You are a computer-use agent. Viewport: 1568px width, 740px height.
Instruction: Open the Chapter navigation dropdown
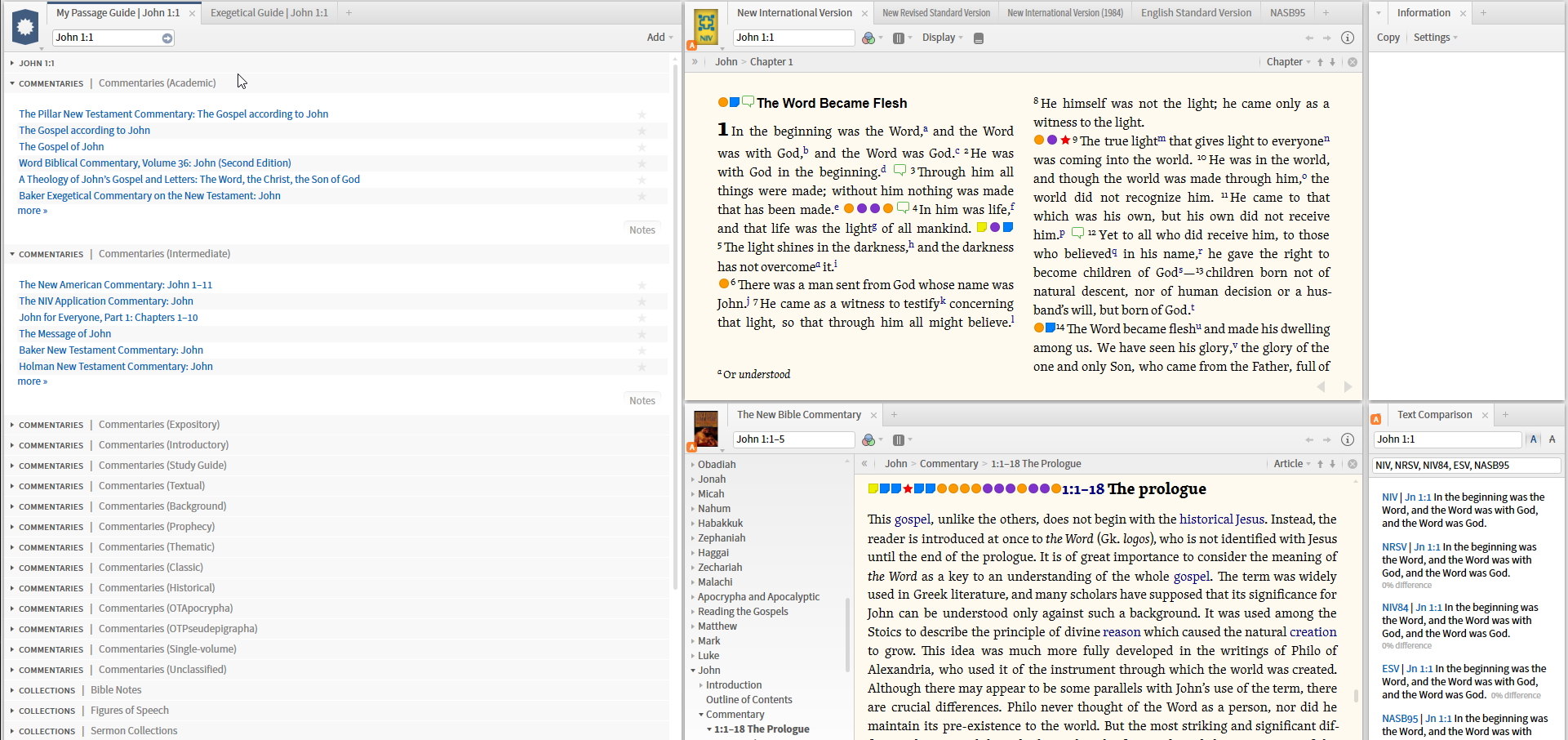[1288, 62]
